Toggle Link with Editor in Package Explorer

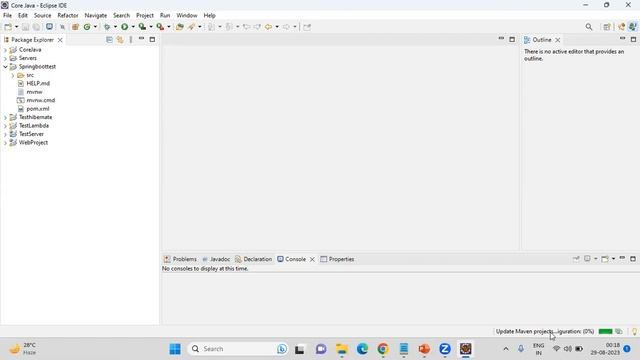tap(120, 40)
